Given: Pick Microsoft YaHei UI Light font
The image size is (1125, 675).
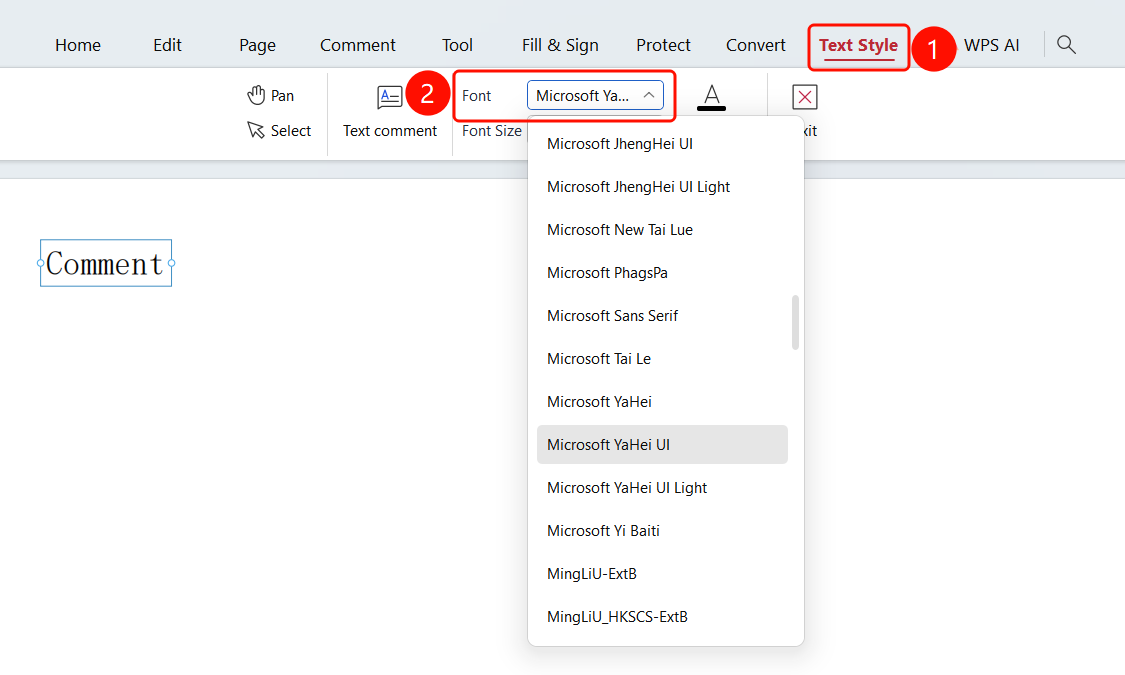Looking at the screenshot, I should pos(662,488).
